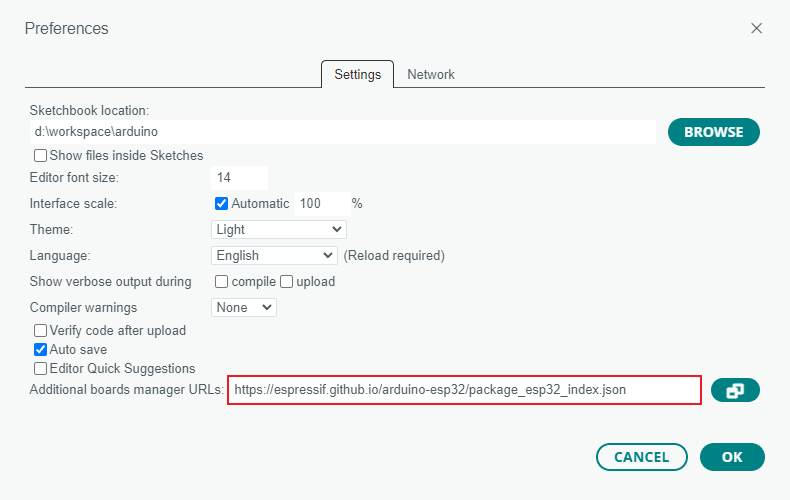The image size is (790, 500).
Task: Switch to the Network tab
Action: click(x=431, y=75)
